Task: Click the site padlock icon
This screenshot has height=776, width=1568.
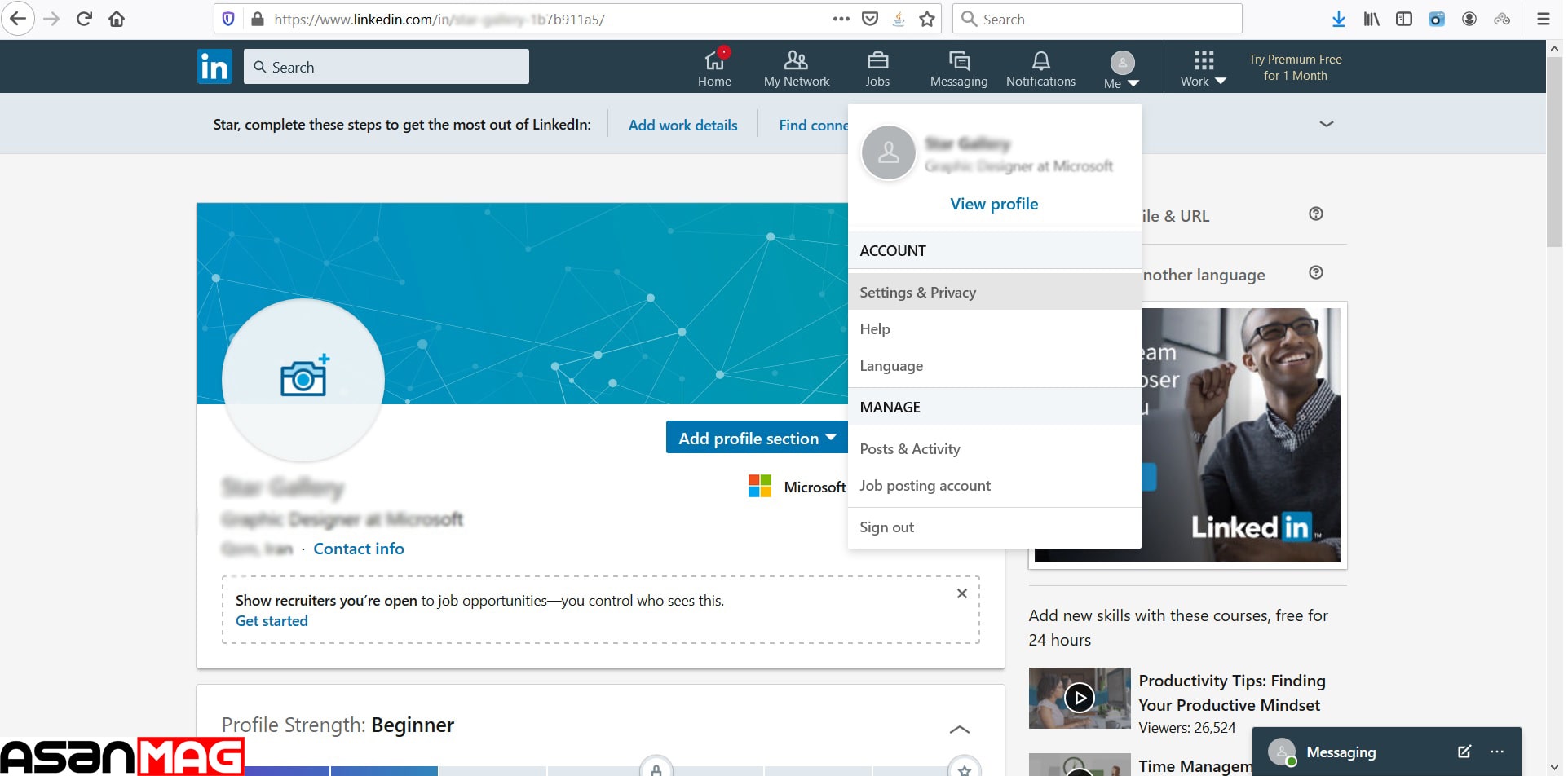Action: tap(258, 19)
